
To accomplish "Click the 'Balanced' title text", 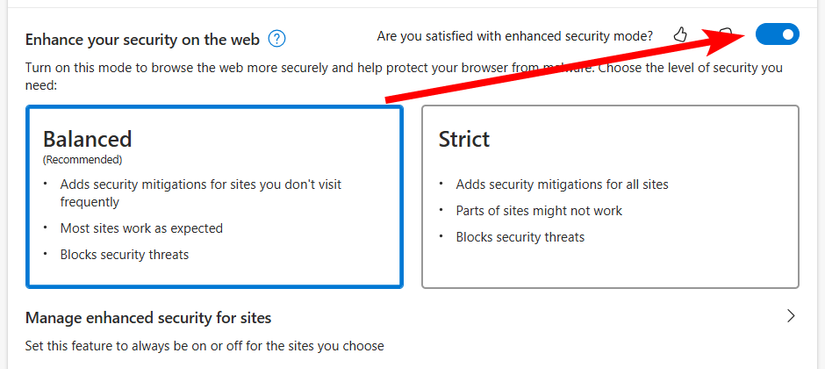I will point(87,139).
